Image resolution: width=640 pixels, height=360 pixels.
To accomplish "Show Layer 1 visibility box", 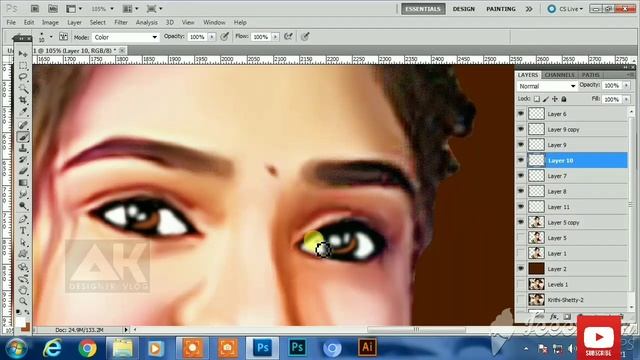I will pos(521,253).
